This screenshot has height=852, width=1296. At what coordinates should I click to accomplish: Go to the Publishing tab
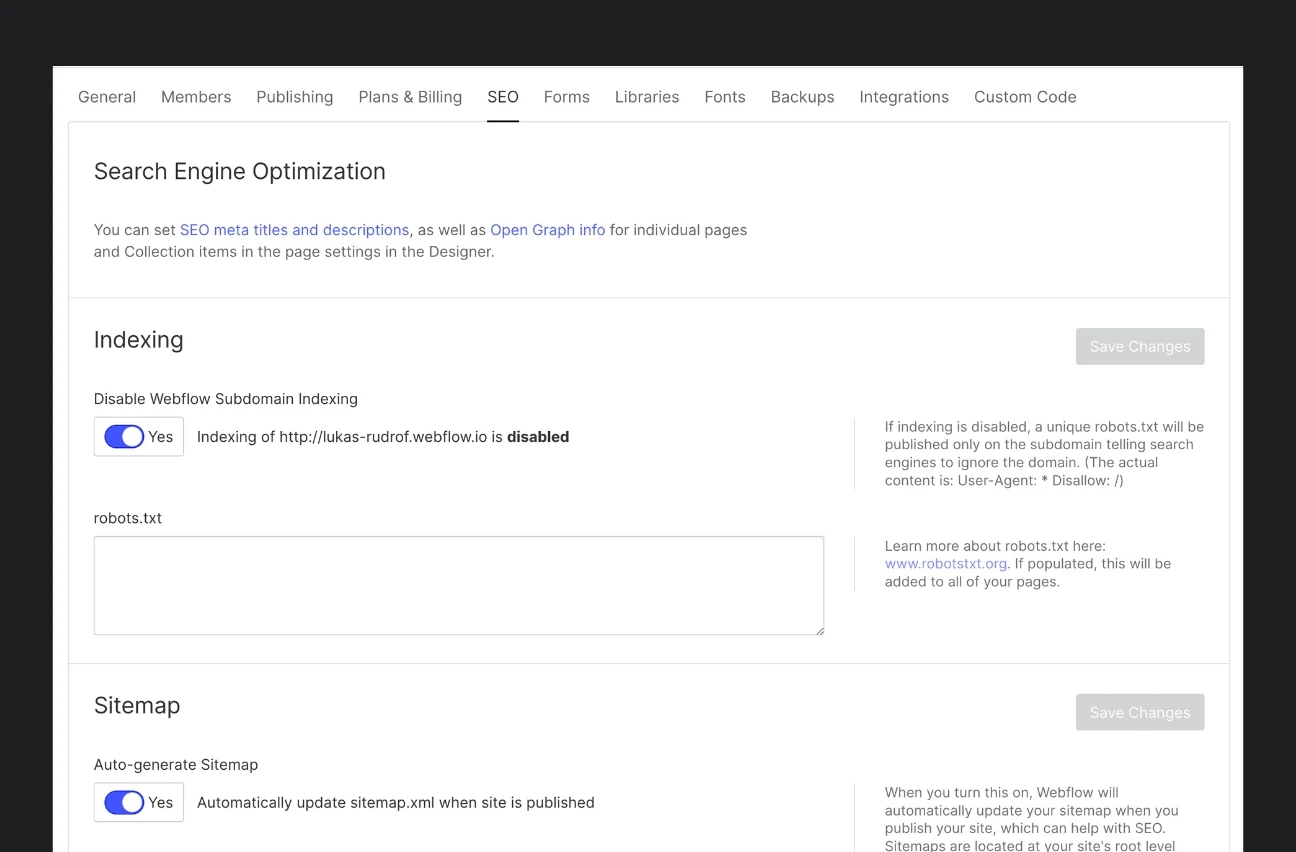click(294, 97)
